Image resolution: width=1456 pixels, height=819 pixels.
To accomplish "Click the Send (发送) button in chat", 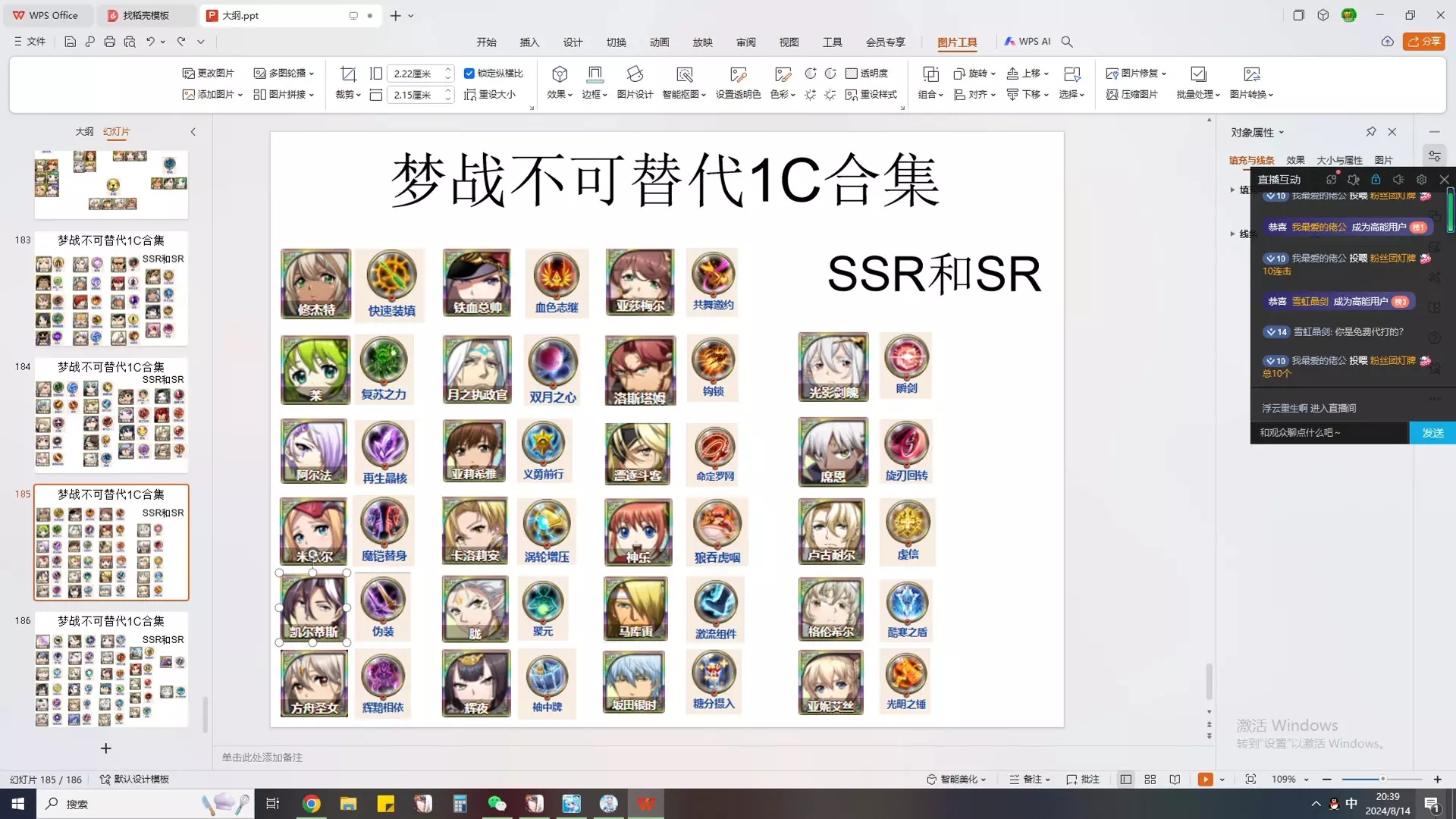I will (x=1432, y=433).
